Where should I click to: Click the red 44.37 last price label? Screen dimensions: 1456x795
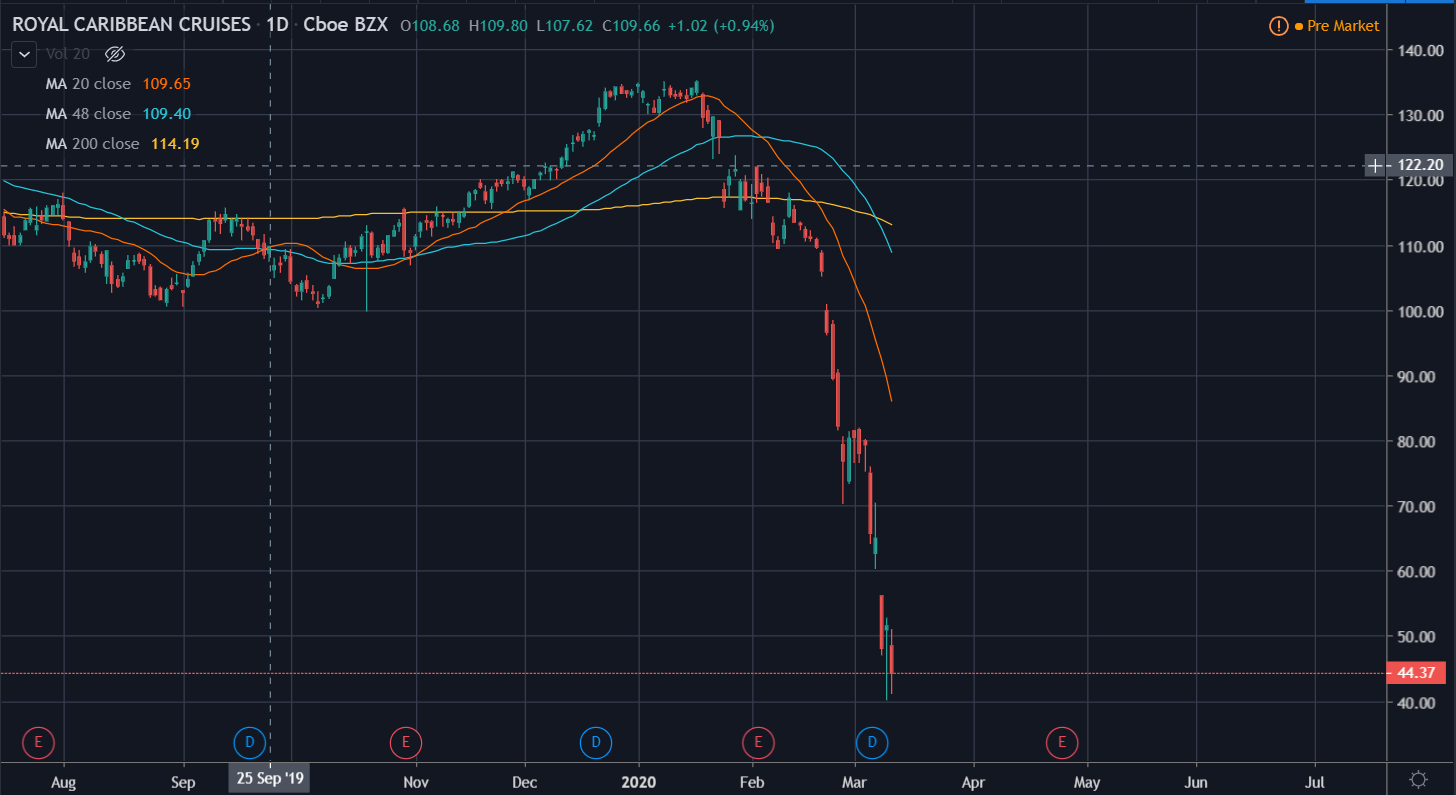pos(1416,673)
